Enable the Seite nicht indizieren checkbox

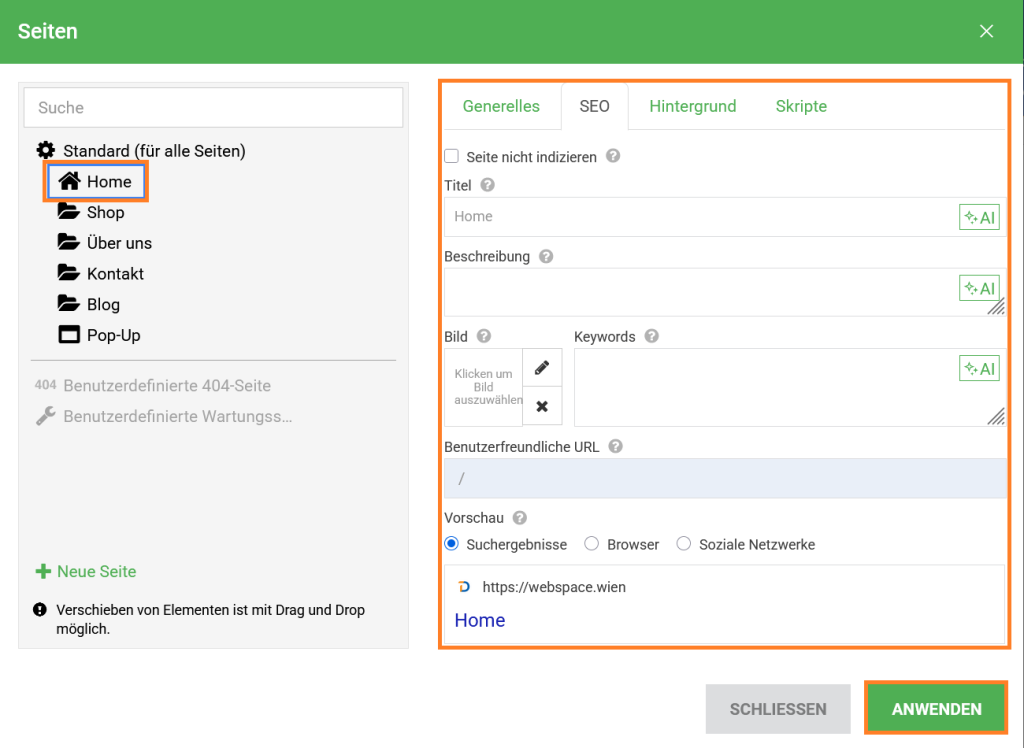452,157
